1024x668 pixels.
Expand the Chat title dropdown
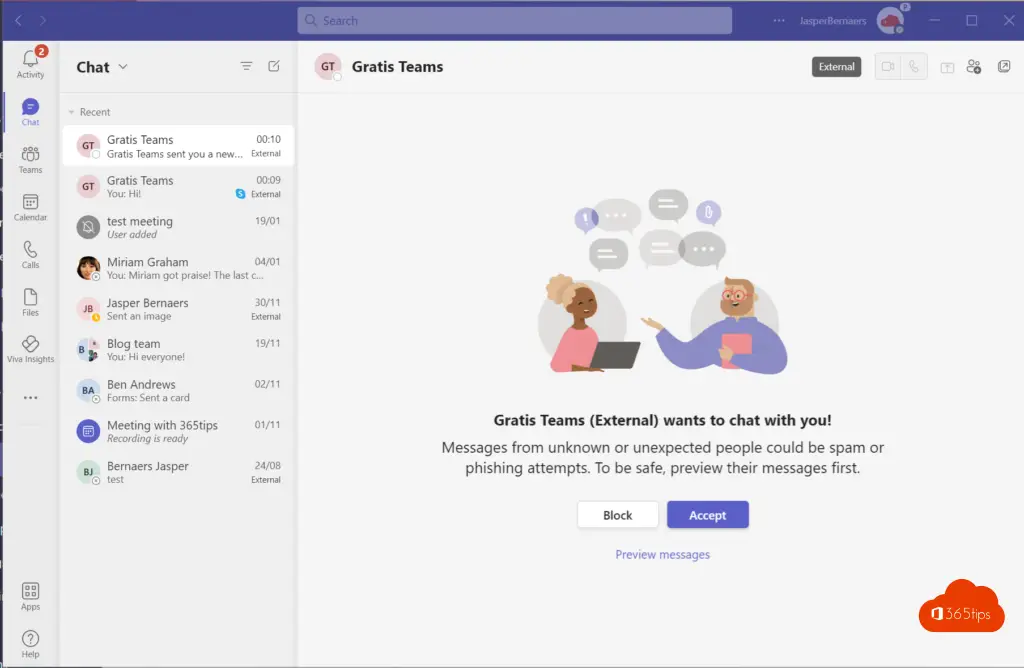[123, 67]
